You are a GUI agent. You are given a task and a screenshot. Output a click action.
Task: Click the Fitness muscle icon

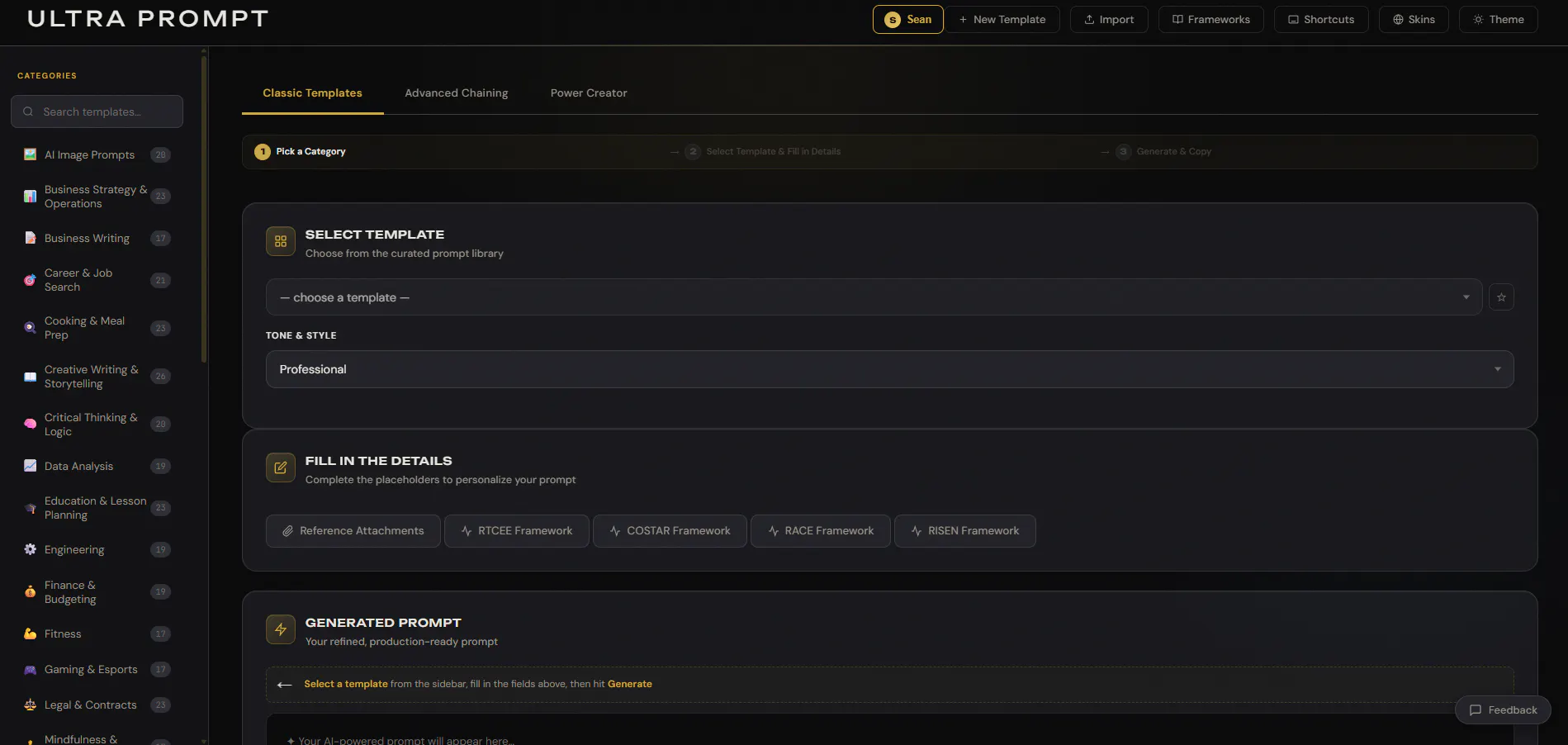(x=30, y=633)
